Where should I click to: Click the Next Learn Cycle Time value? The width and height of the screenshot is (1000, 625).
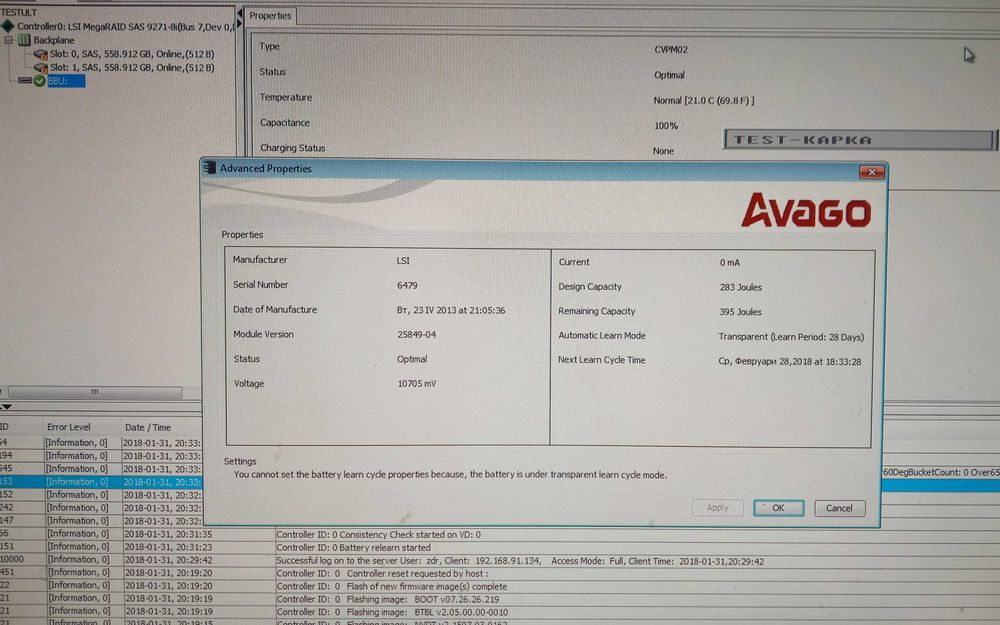790,362
